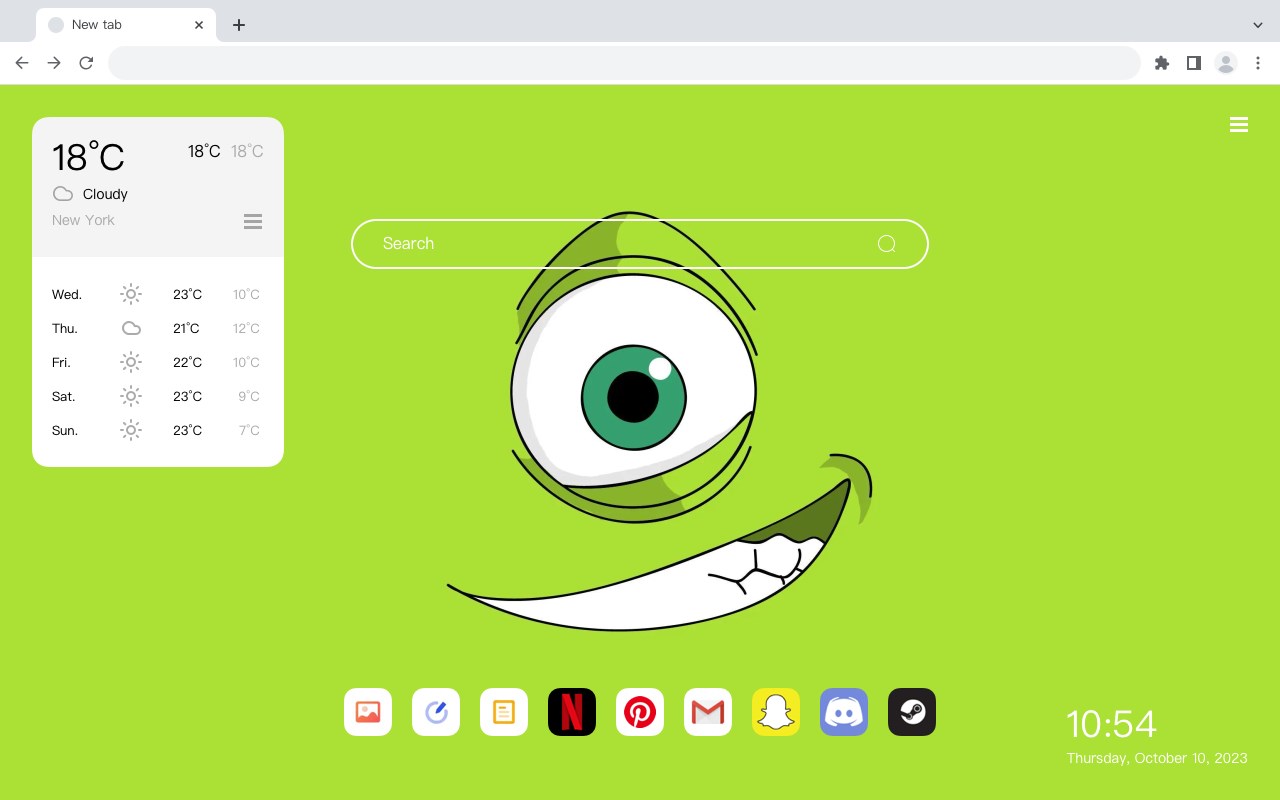Toggle the browser side panel

click(1194, 63)
